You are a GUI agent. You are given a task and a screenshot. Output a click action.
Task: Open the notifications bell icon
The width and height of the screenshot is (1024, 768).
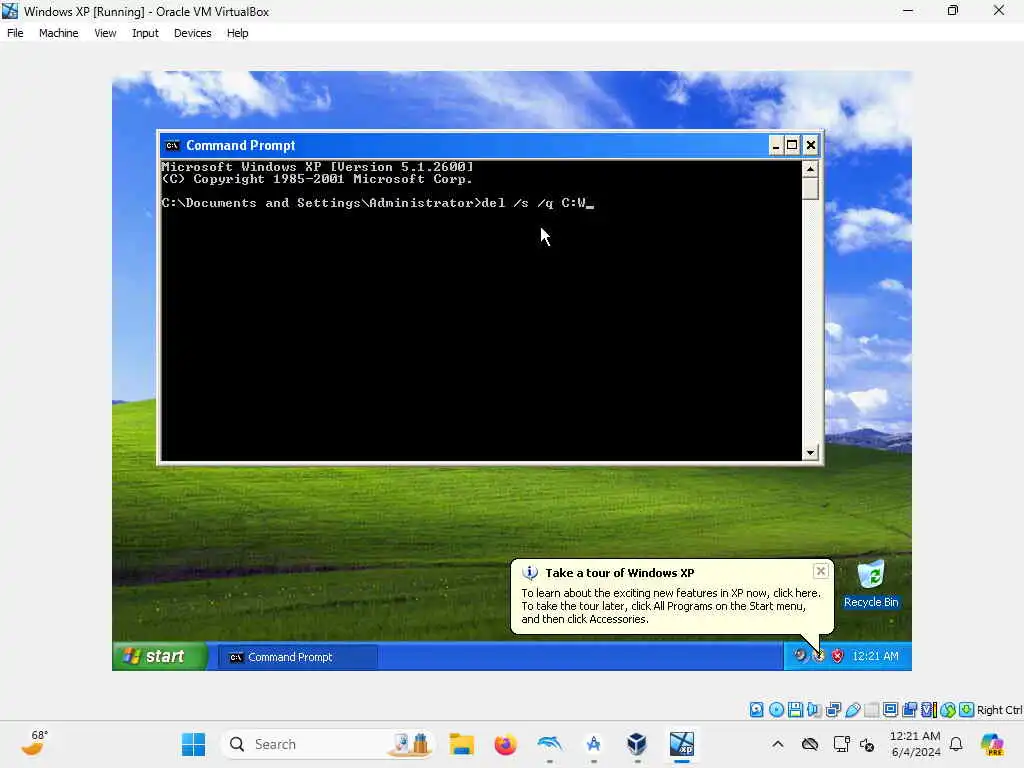click(x=956, y=744)
